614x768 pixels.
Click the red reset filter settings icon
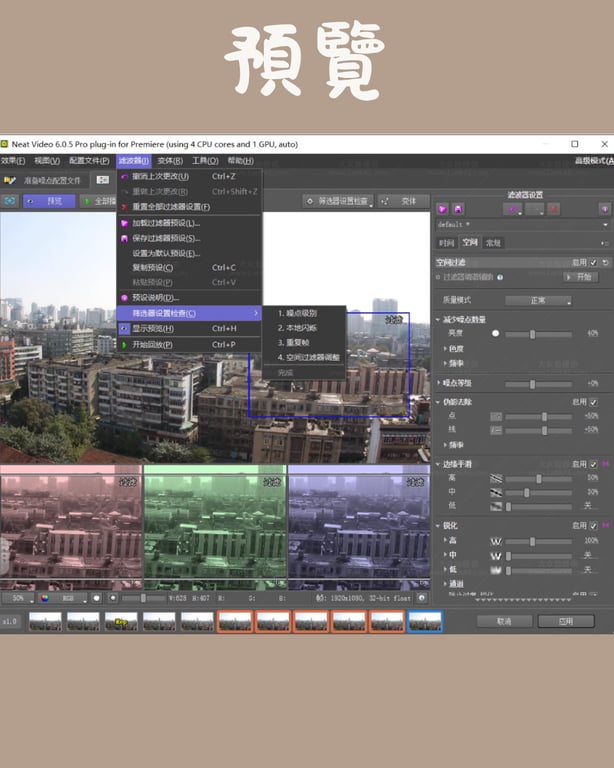point(554,209)
